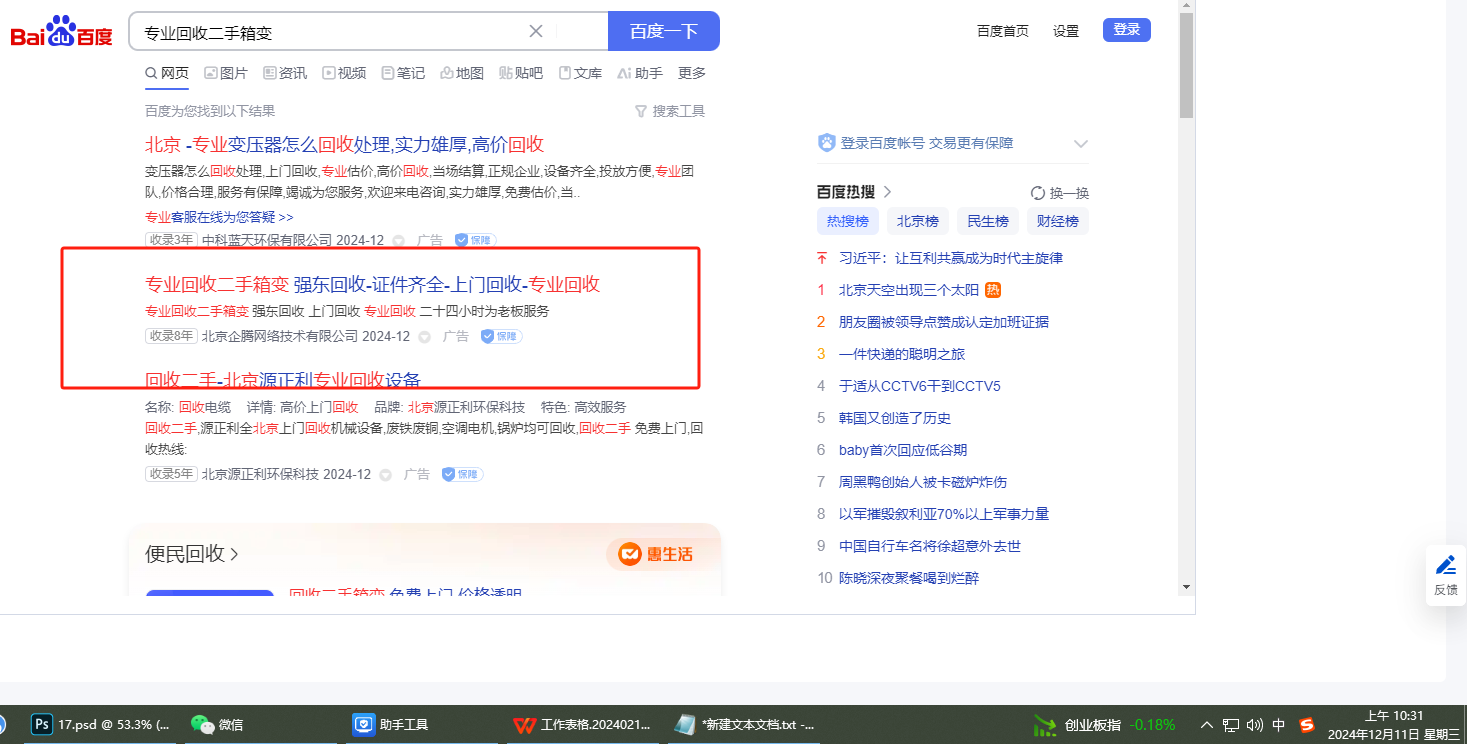The height and width of the screenshot is (744, 1467).
Task: Click inside the Baidu search input field
Action: coord(330,32)
